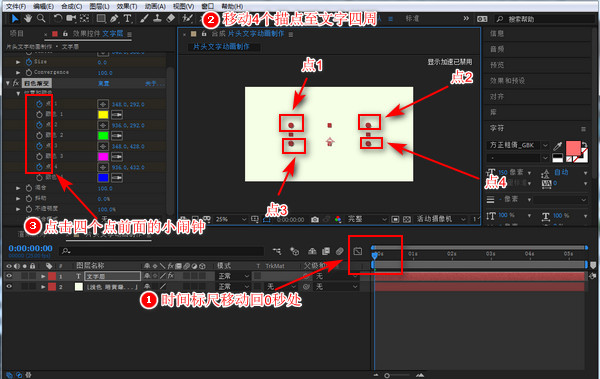Select the Eraser tool
Screen dimensions: 600x379
[171, 18]
